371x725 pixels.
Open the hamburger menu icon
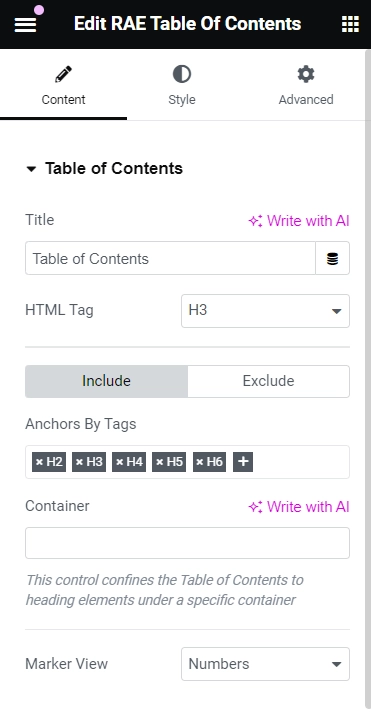(25, 25)
